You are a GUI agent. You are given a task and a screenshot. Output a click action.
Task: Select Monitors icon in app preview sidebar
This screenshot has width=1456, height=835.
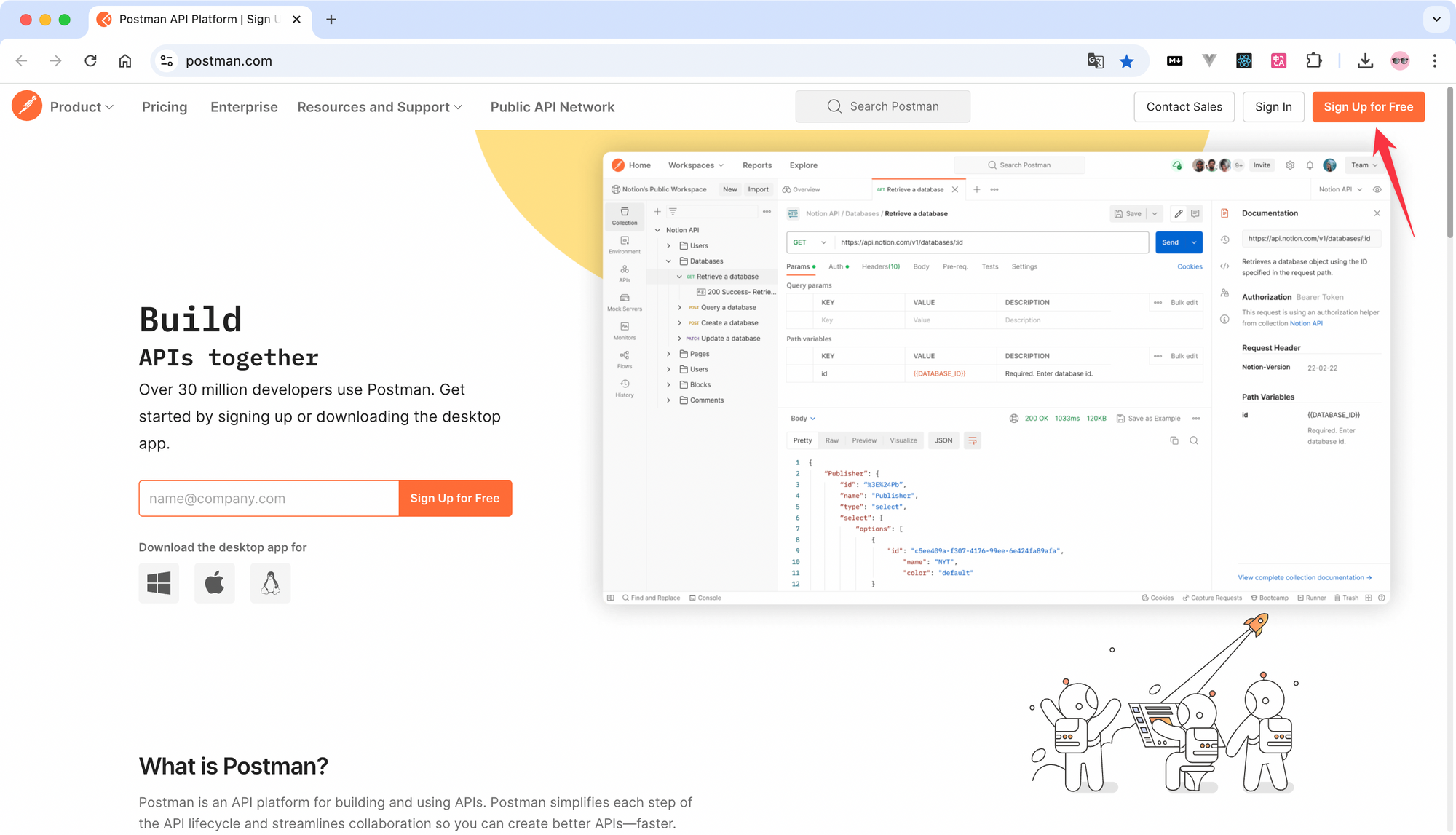[624, 331]
